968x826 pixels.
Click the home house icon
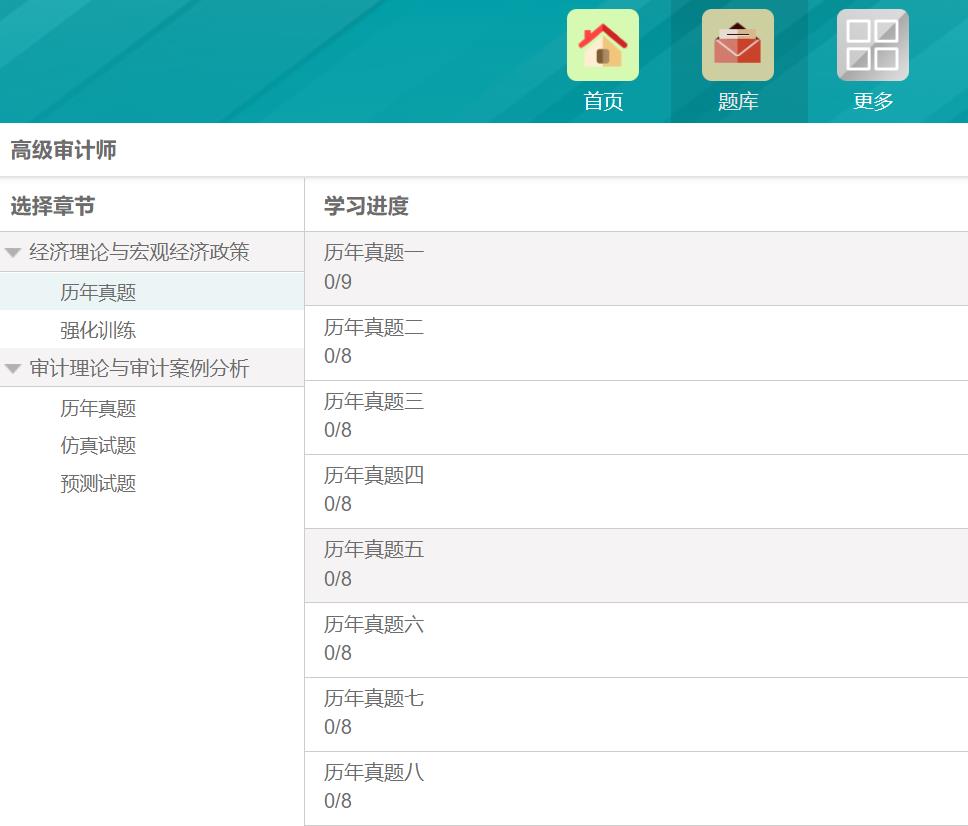[x=602, y=45]
